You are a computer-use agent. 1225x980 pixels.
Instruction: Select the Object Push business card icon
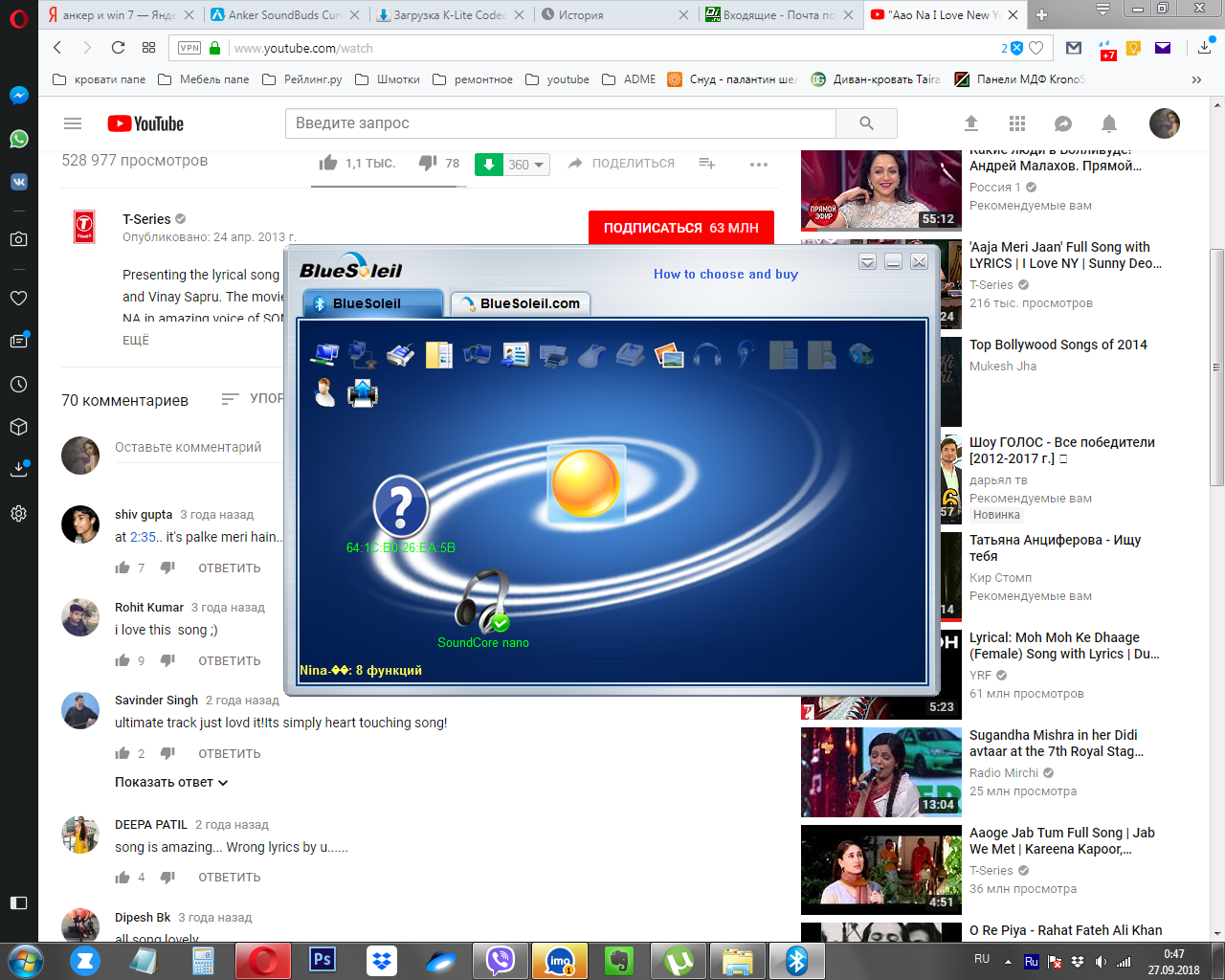click(516, 355)
